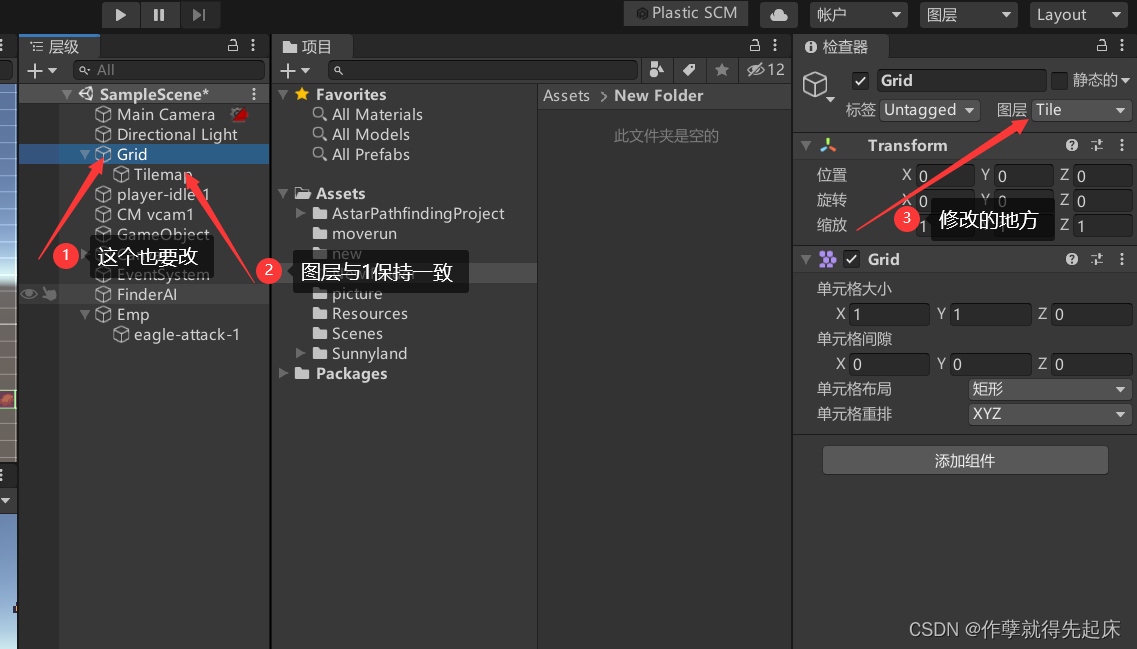Viewport: 1137px width, 649px height.
Task: Expand the Sunnyland folder
Action: click(300, 353)
